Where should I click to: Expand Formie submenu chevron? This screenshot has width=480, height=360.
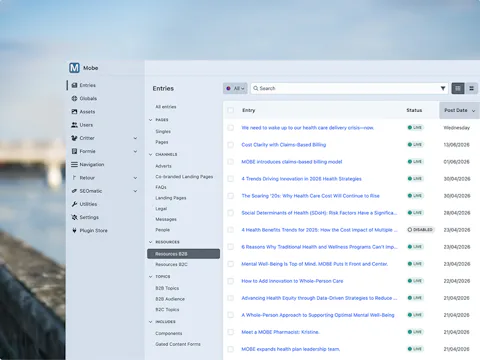tap(135, 151)
